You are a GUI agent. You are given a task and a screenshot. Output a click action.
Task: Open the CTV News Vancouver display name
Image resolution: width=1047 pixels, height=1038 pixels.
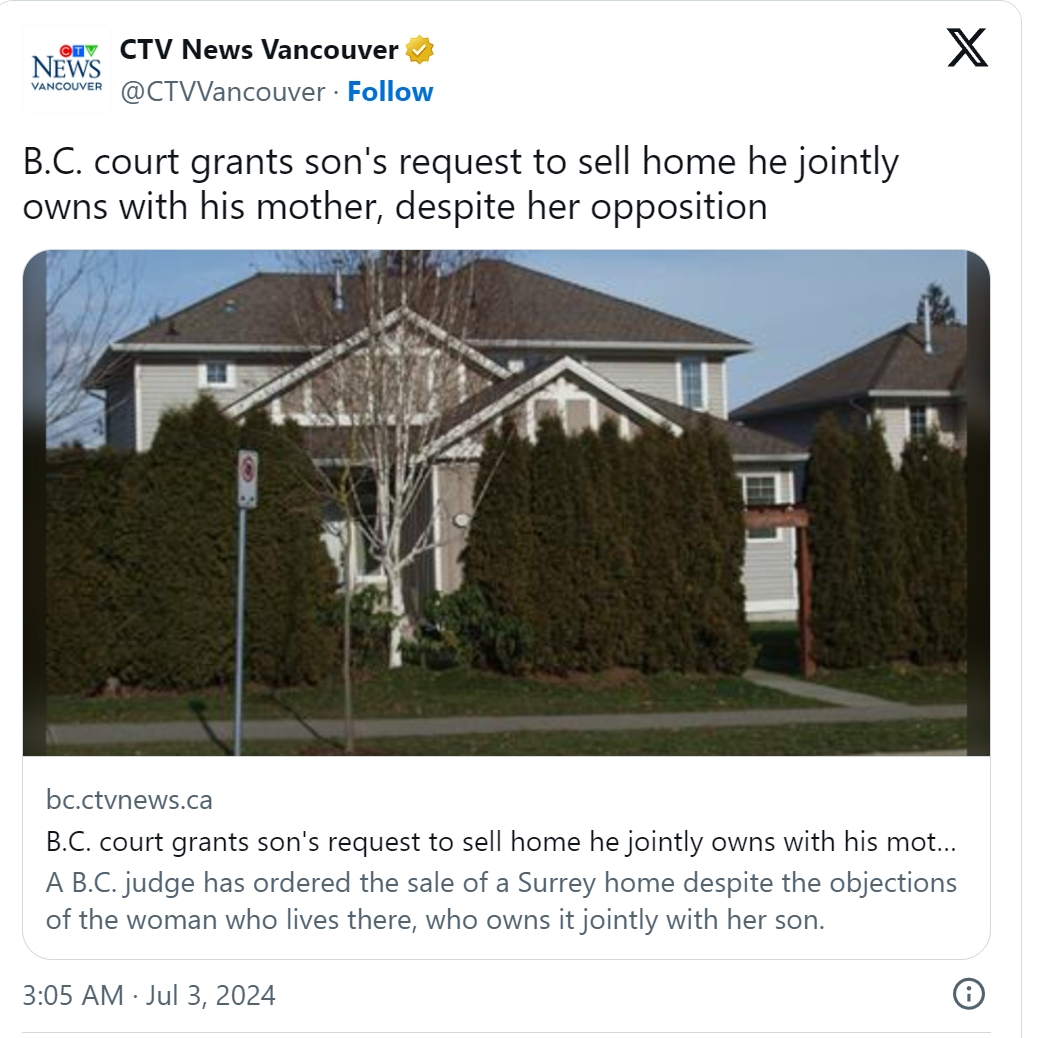[259, 49]
